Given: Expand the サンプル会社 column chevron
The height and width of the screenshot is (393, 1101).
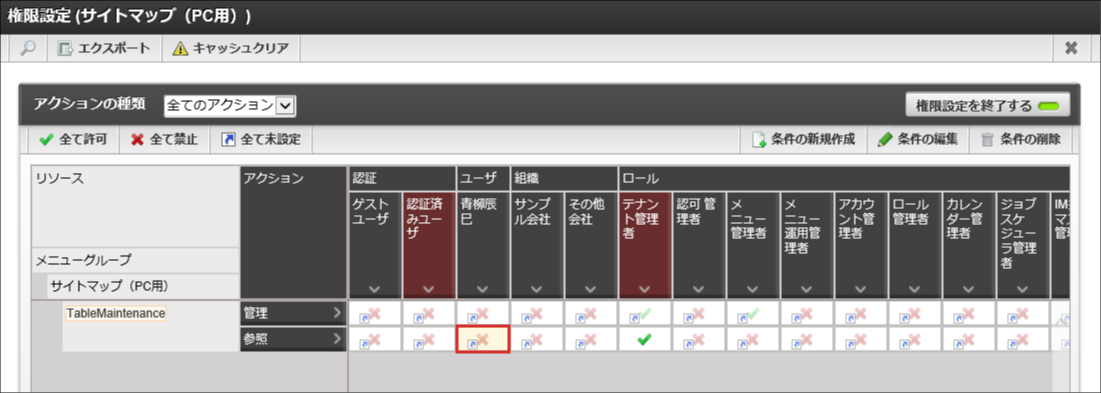Looking at the screenshot, I should click(536, 288).
